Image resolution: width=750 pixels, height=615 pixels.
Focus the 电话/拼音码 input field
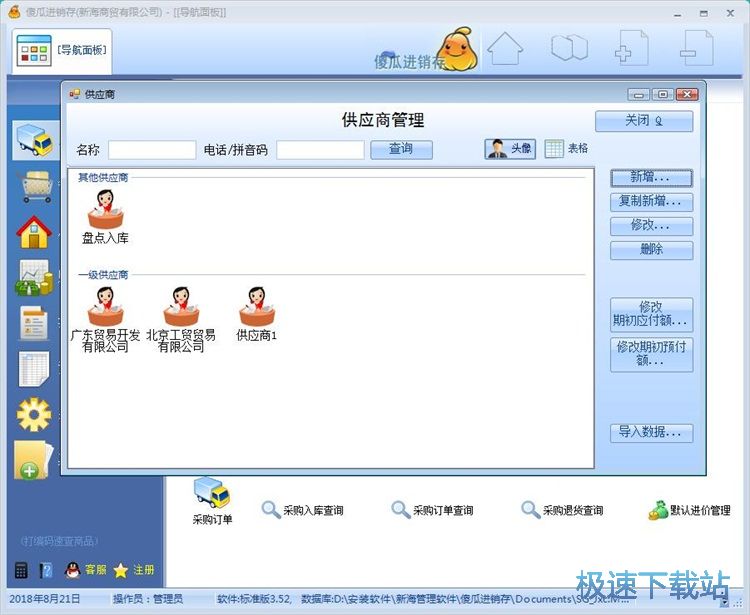(x=320, y=150)
